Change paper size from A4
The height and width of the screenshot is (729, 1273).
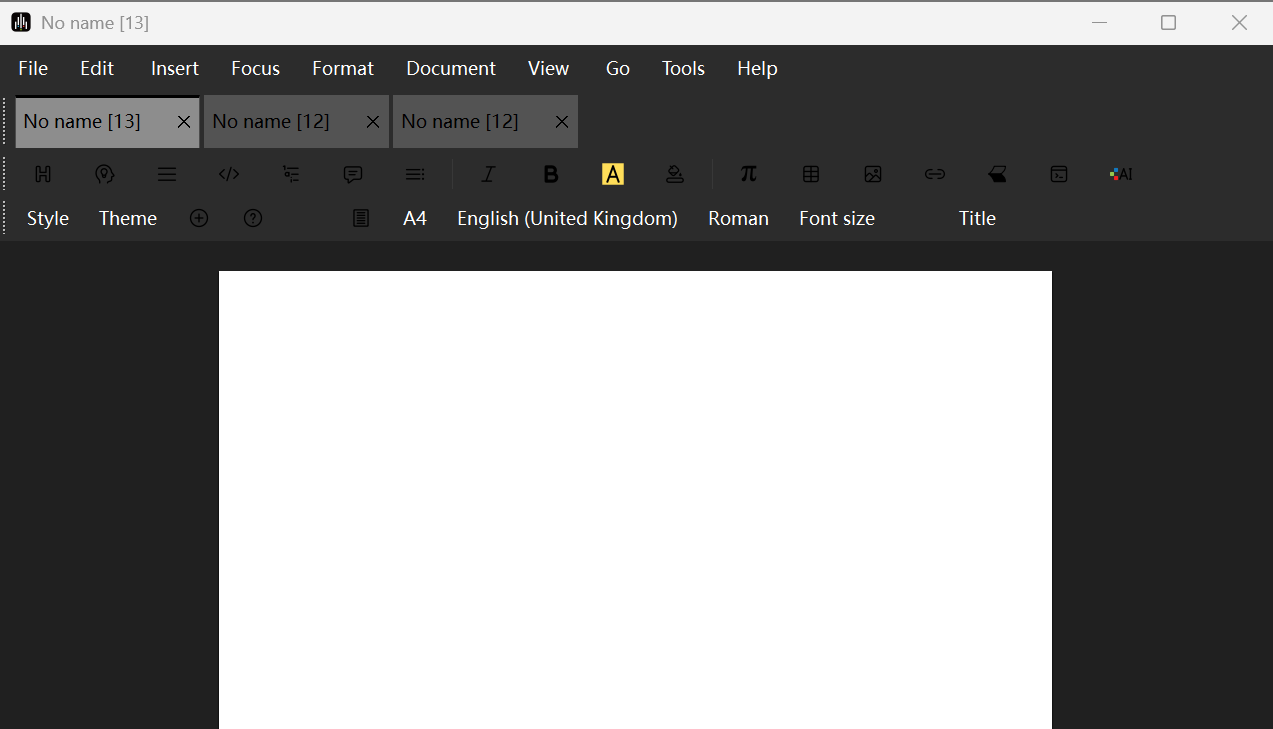[415, 218]
